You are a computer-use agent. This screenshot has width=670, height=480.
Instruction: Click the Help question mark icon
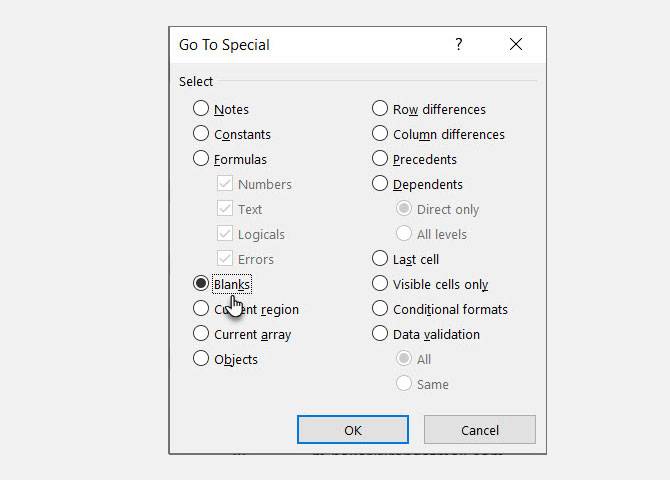(x=459, y=44)
